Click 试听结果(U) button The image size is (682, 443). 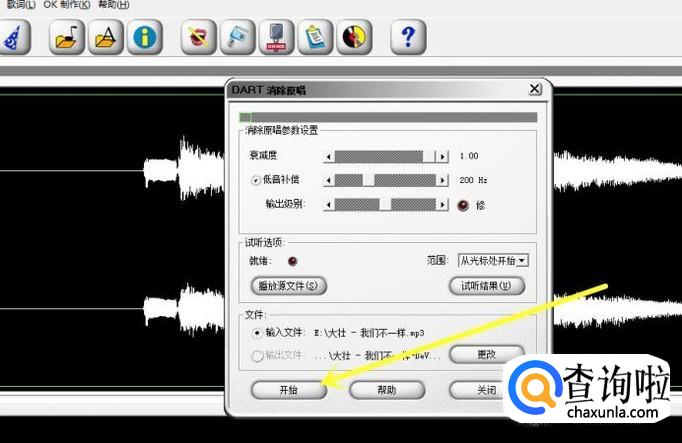coord(486,286)
